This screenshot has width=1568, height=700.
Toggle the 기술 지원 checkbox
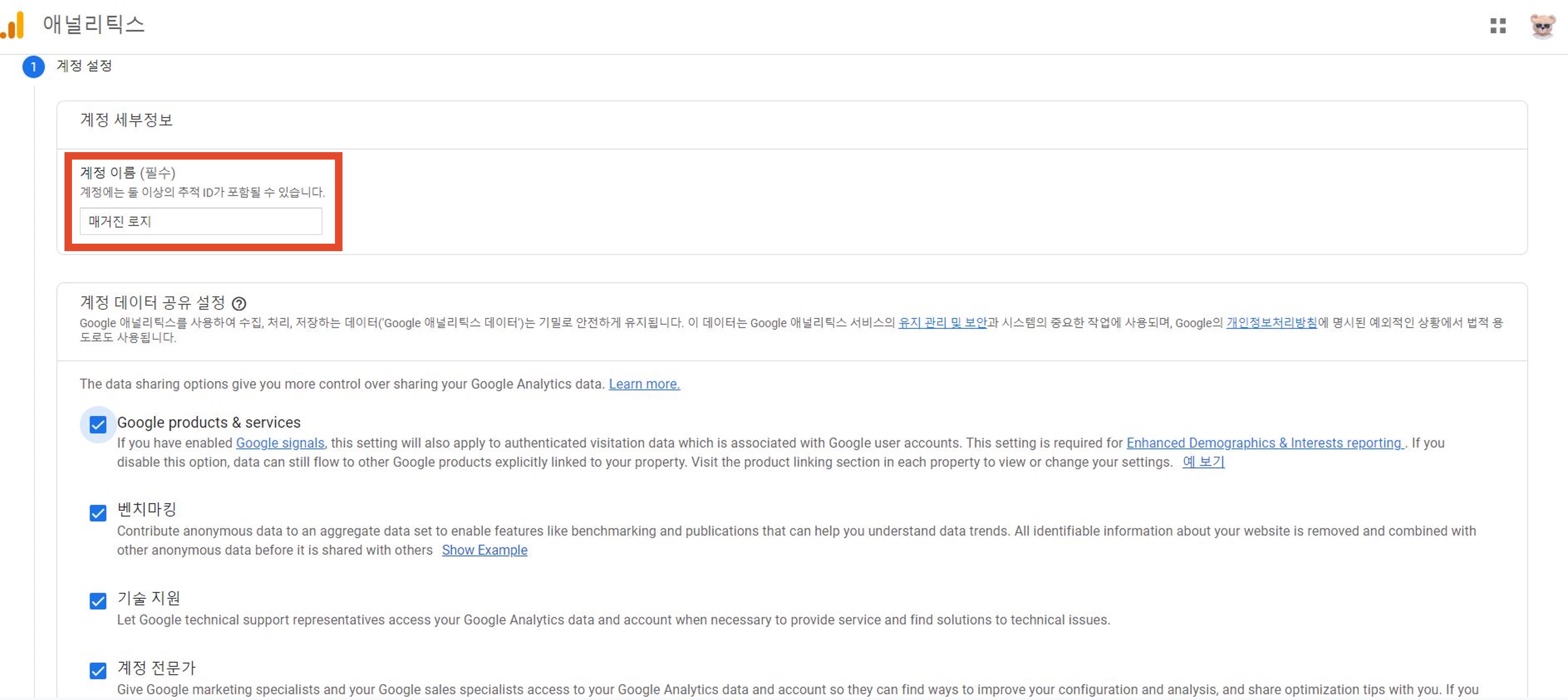pos(98,601)
